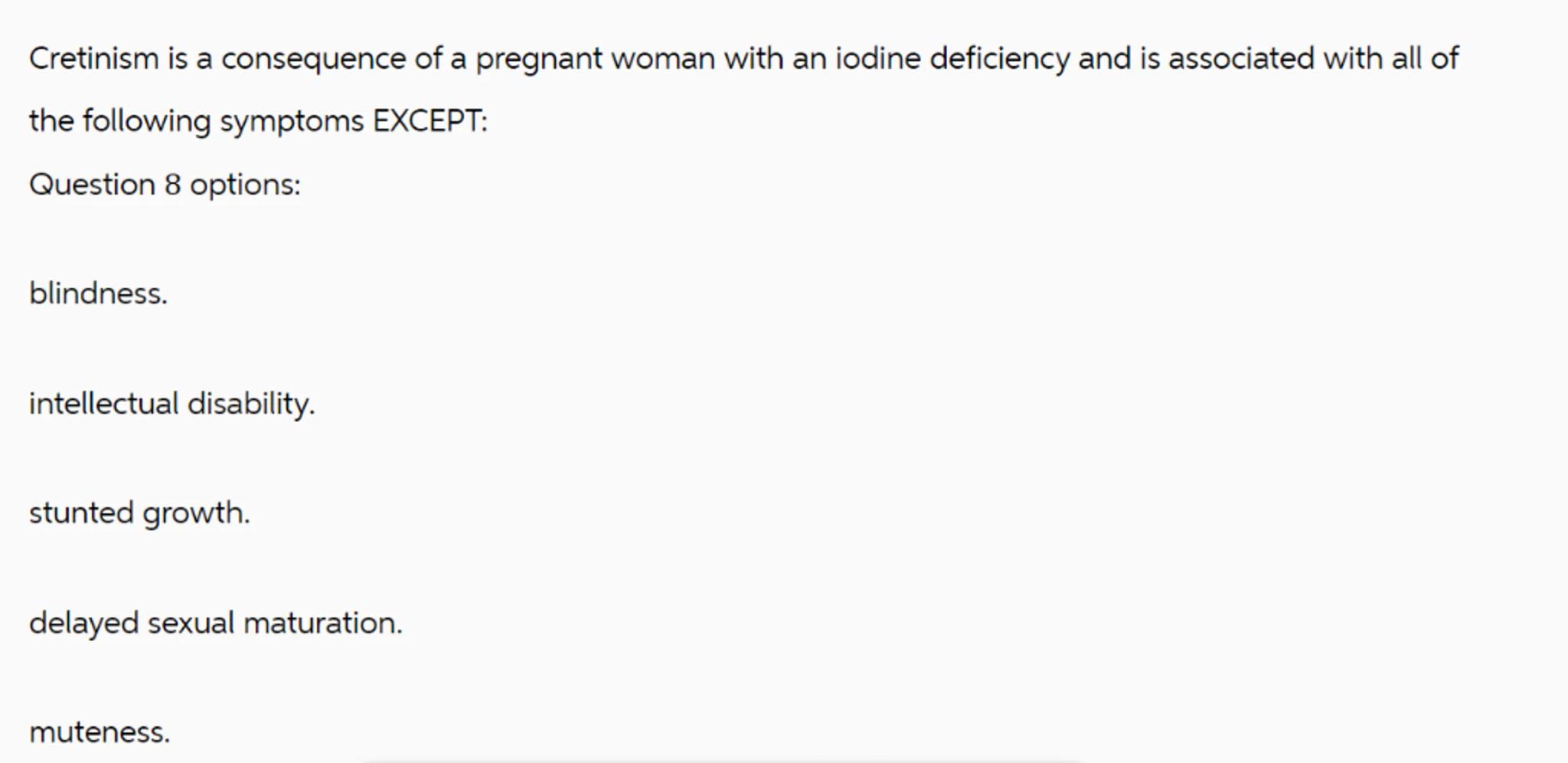
Task: Click the word "iodine" in the question
Action: pyautogui.click(x=877, y=59)
